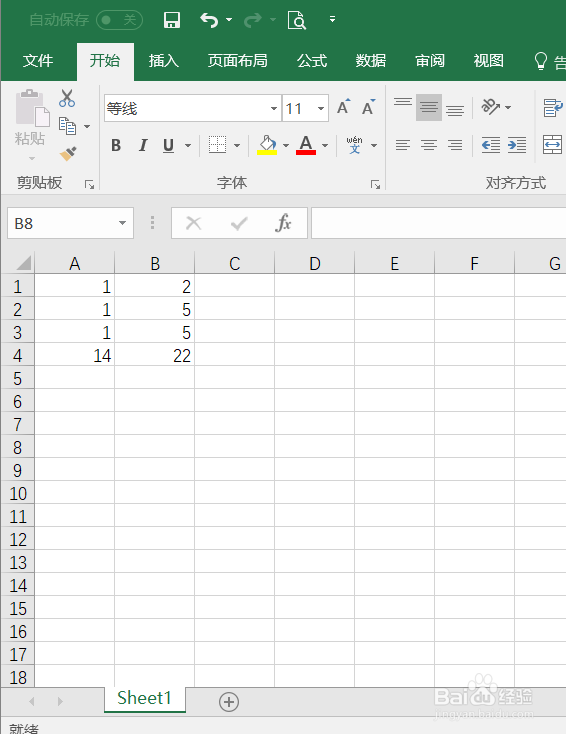Open Name Box dropdown arrow
Screen dimensions: 566x734
[x=122, y=223]
